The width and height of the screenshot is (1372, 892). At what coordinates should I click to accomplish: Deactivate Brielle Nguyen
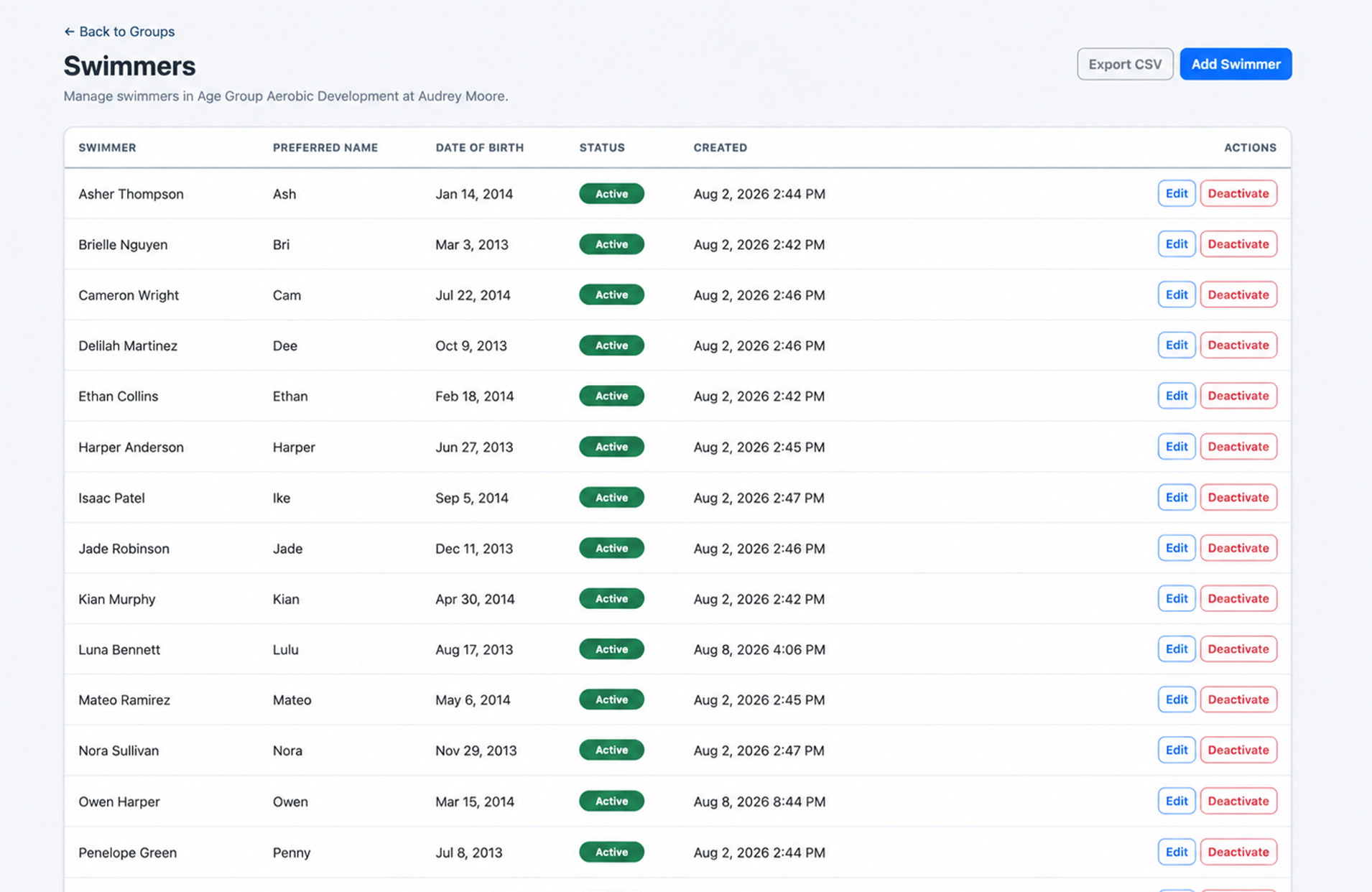point(1238,244)
